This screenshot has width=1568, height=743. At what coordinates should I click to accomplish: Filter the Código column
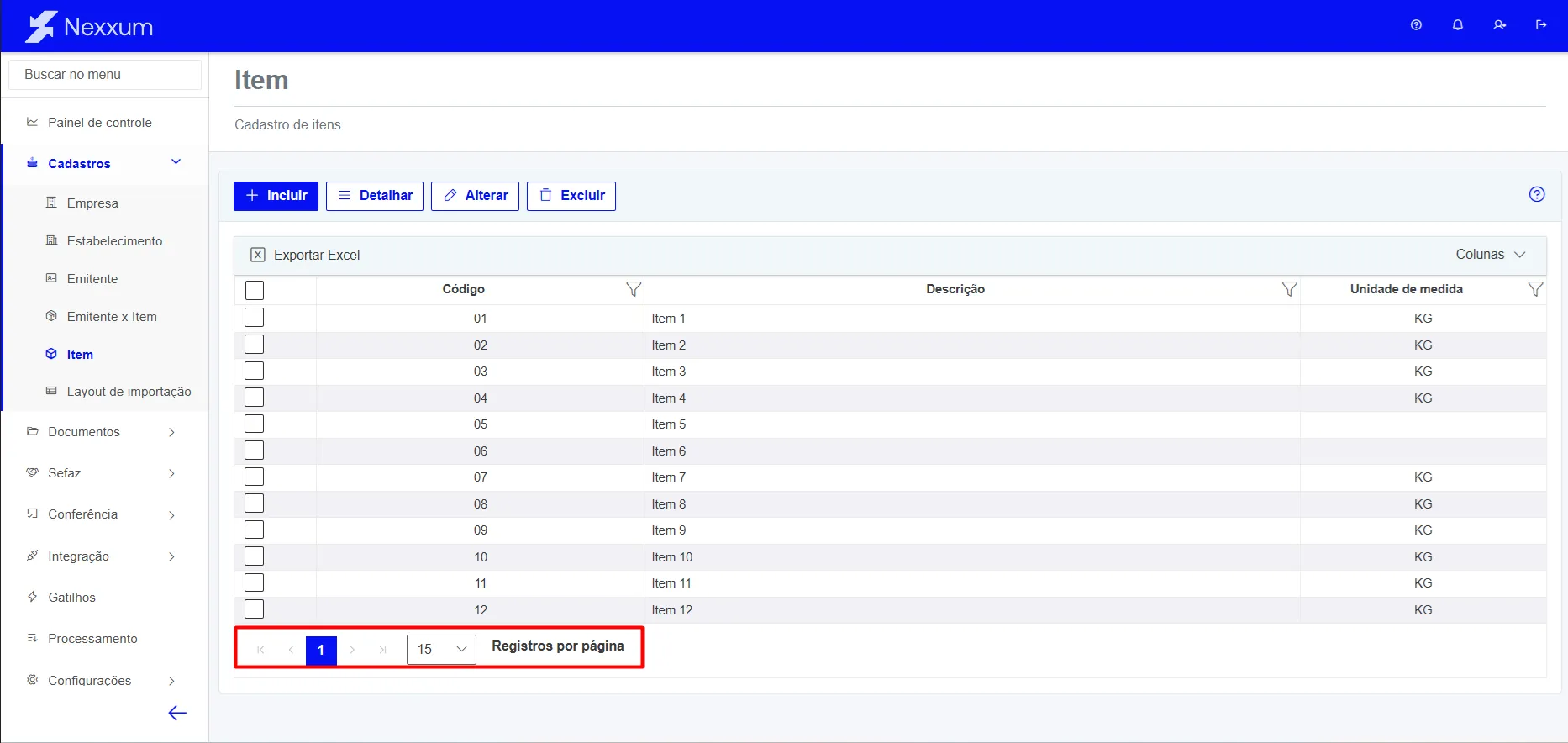click(x=634, y=289)
